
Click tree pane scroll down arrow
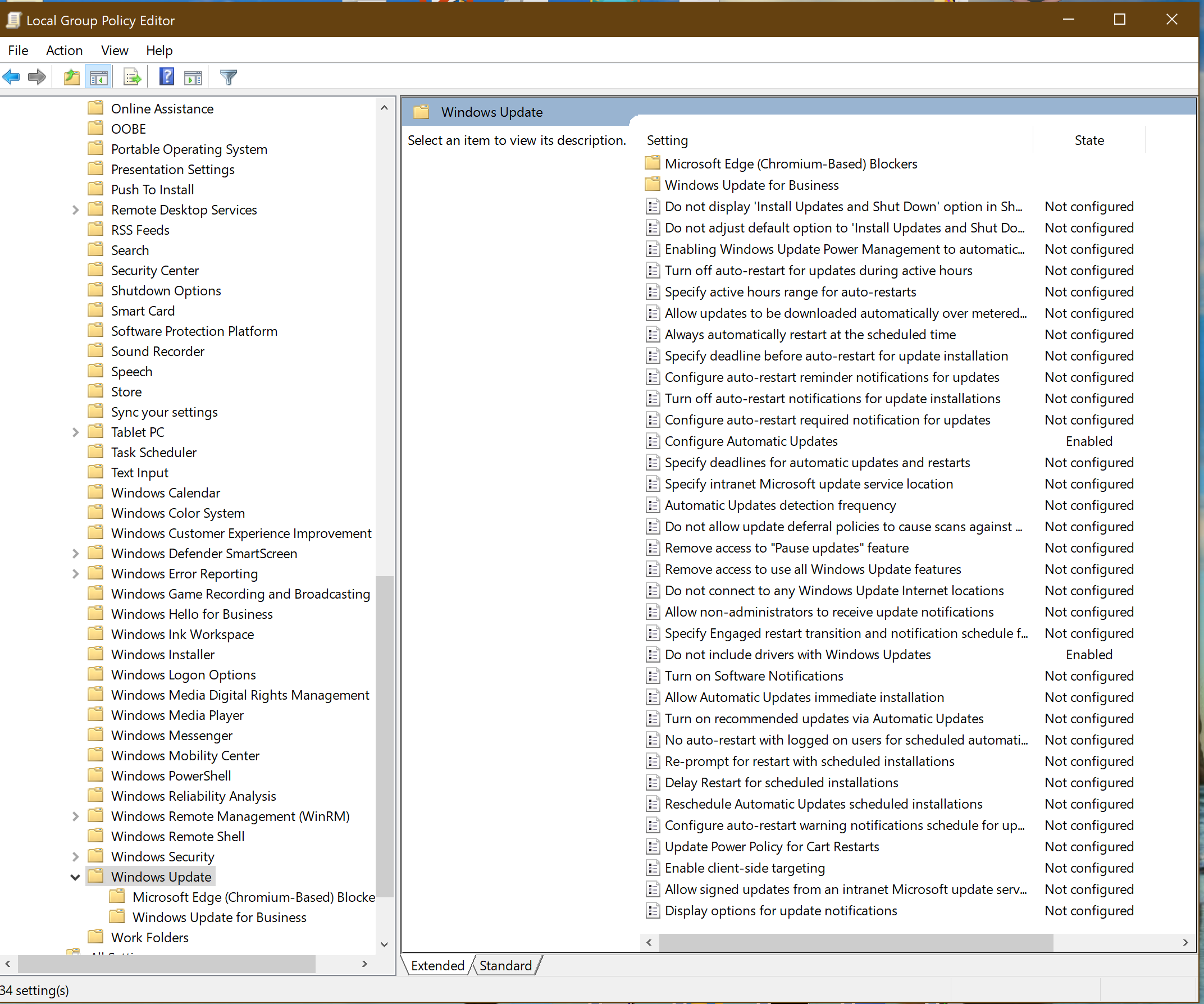click(385, 944)
